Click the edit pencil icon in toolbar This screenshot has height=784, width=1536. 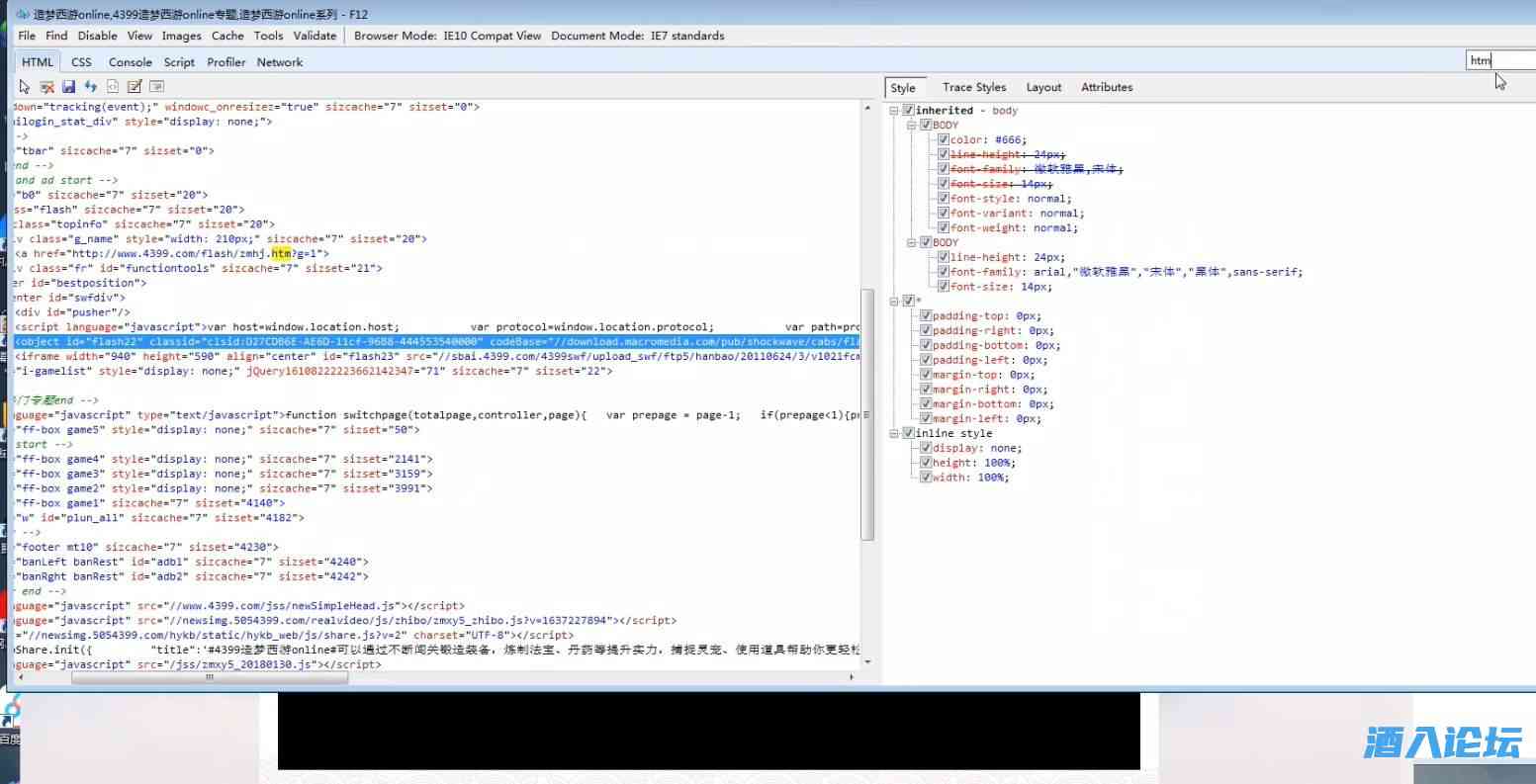pyautogui.click(x=135, y=87)
